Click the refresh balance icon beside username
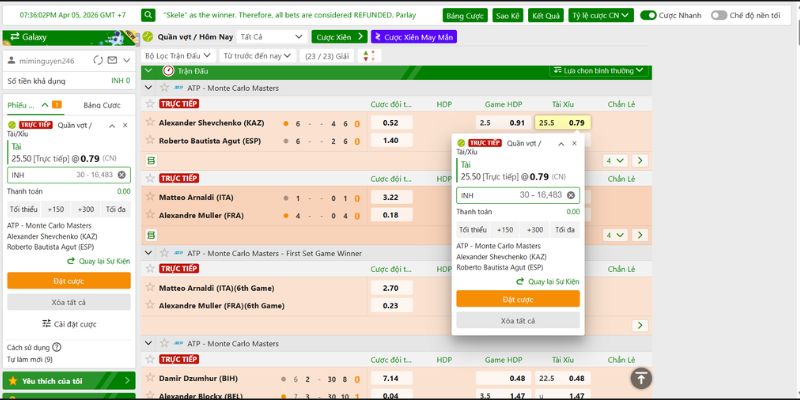 [x=100, y=60]
